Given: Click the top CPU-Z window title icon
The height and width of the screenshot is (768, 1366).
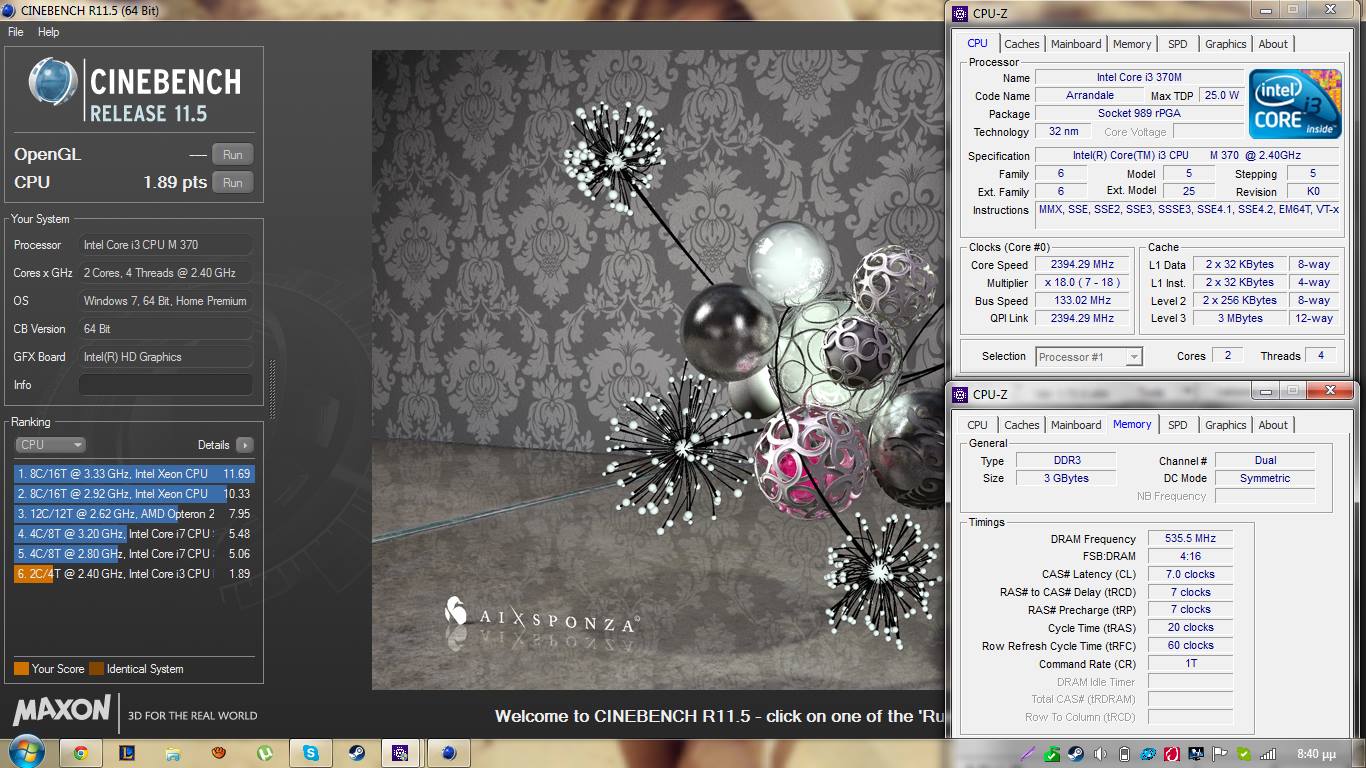Looking at the screenshot, I should (x=960, y=14).
